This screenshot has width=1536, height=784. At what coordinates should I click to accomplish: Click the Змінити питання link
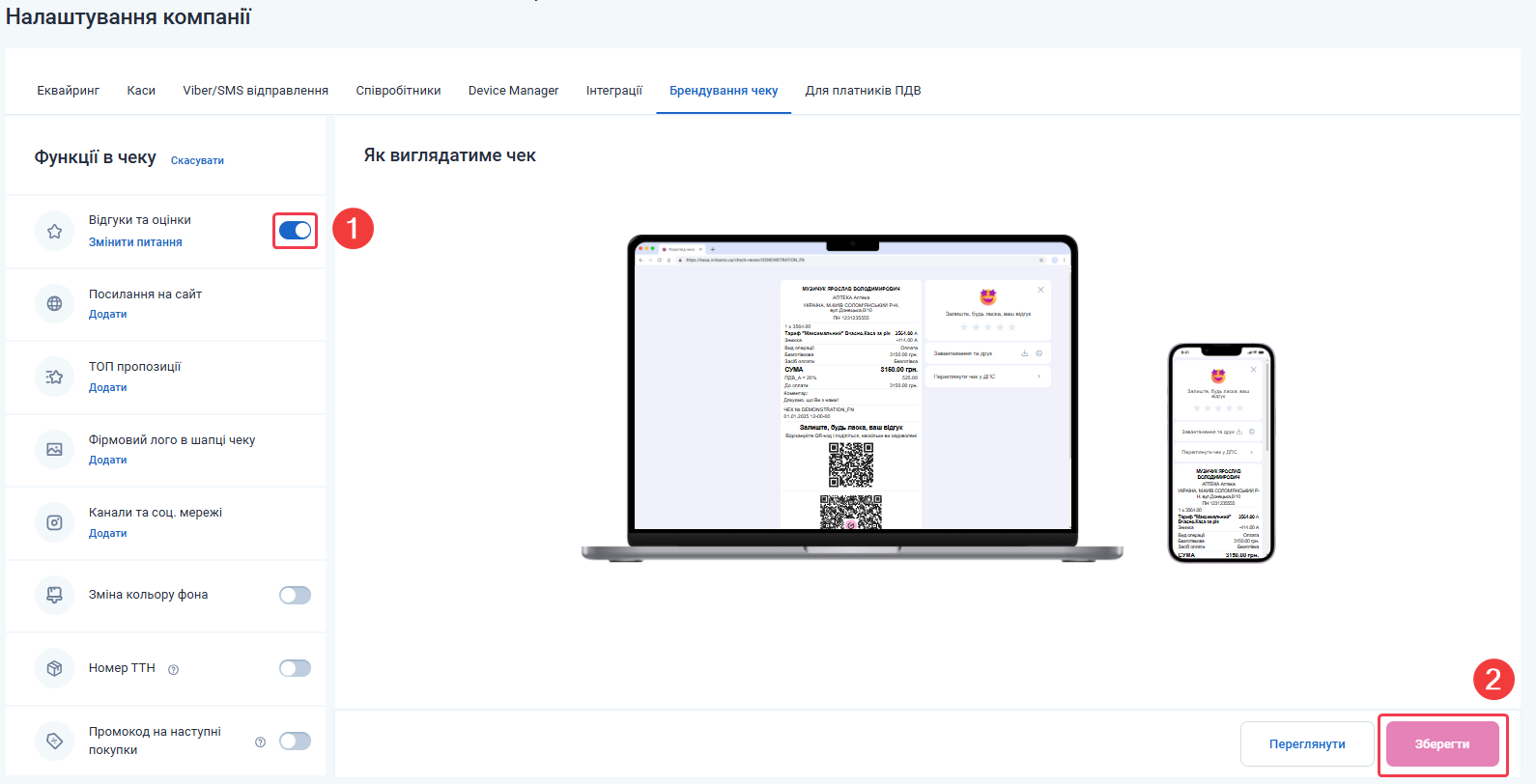(x=135, y=242)
